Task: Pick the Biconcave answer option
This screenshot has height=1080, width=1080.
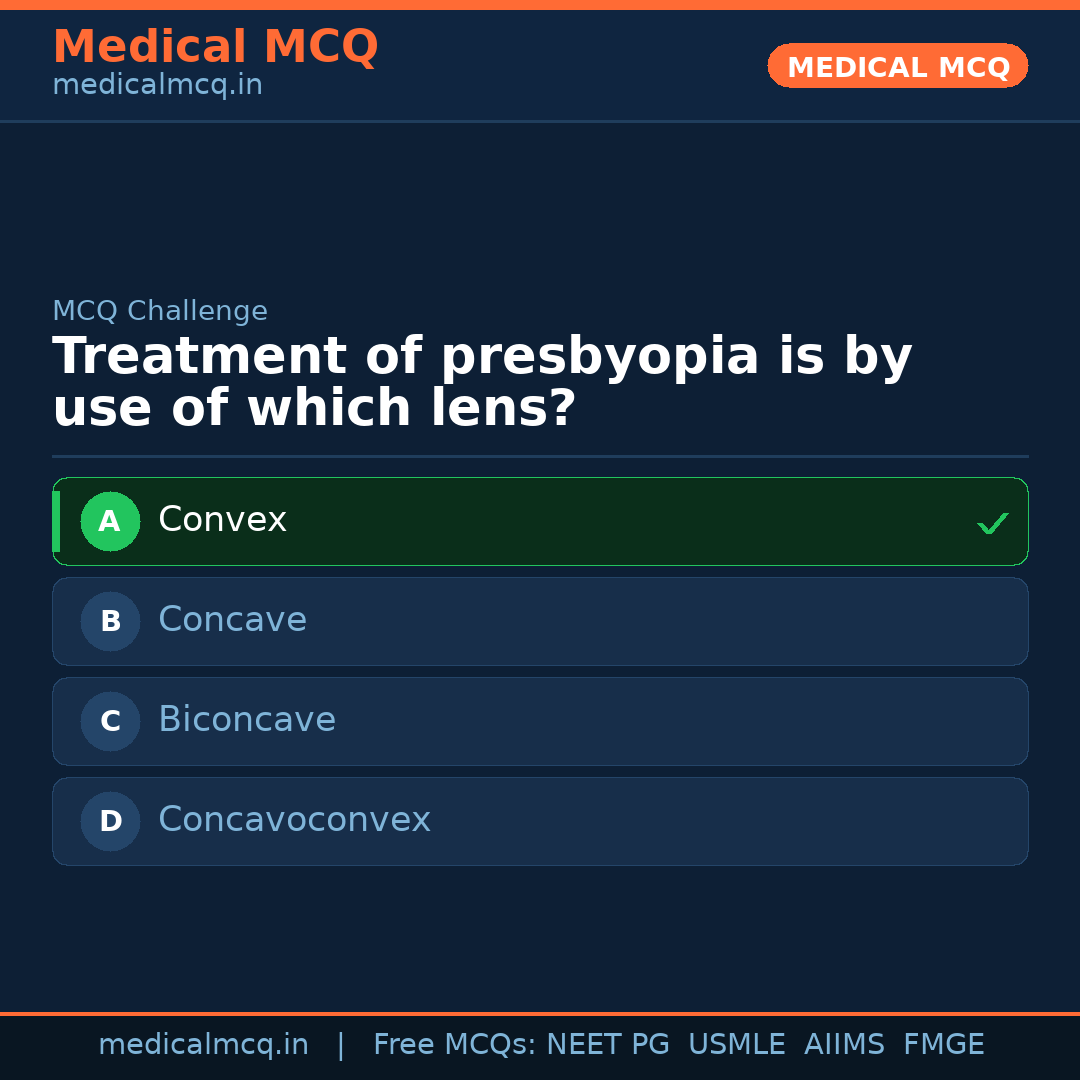Action: (x=247, y=720)
